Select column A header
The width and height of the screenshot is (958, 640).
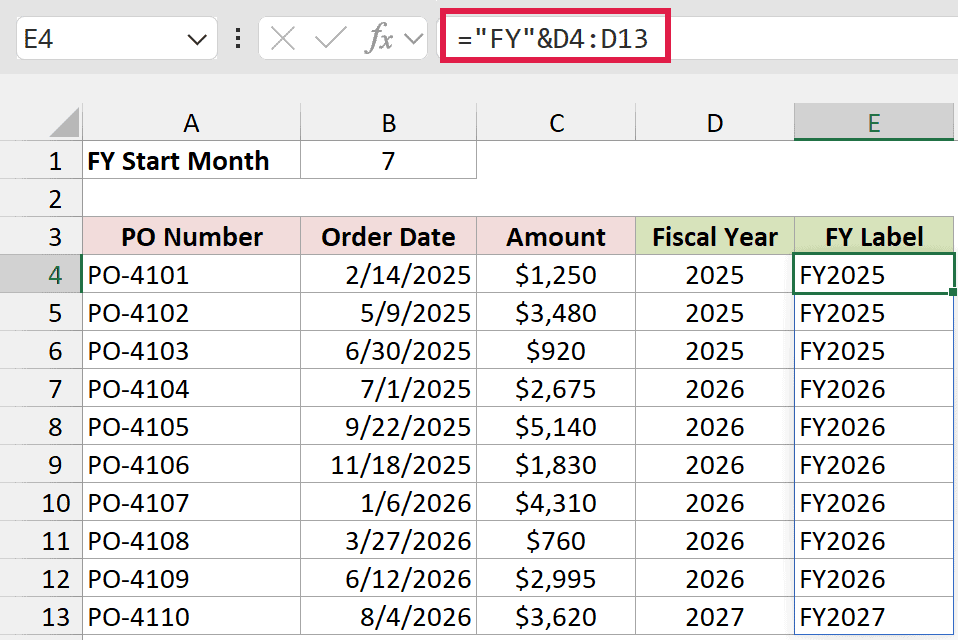tap(191, 123)
